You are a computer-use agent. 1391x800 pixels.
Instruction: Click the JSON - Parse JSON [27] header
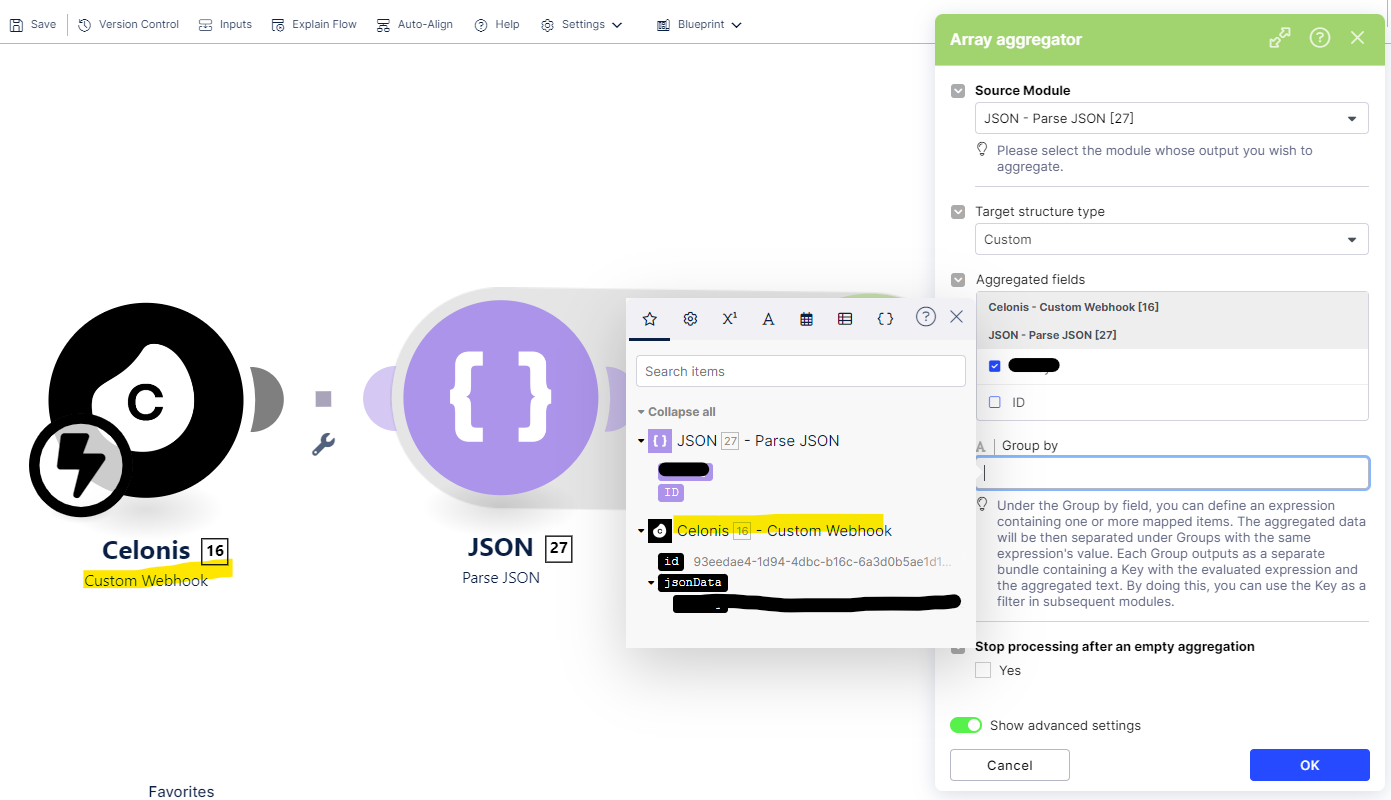(x=1052, y=335)
